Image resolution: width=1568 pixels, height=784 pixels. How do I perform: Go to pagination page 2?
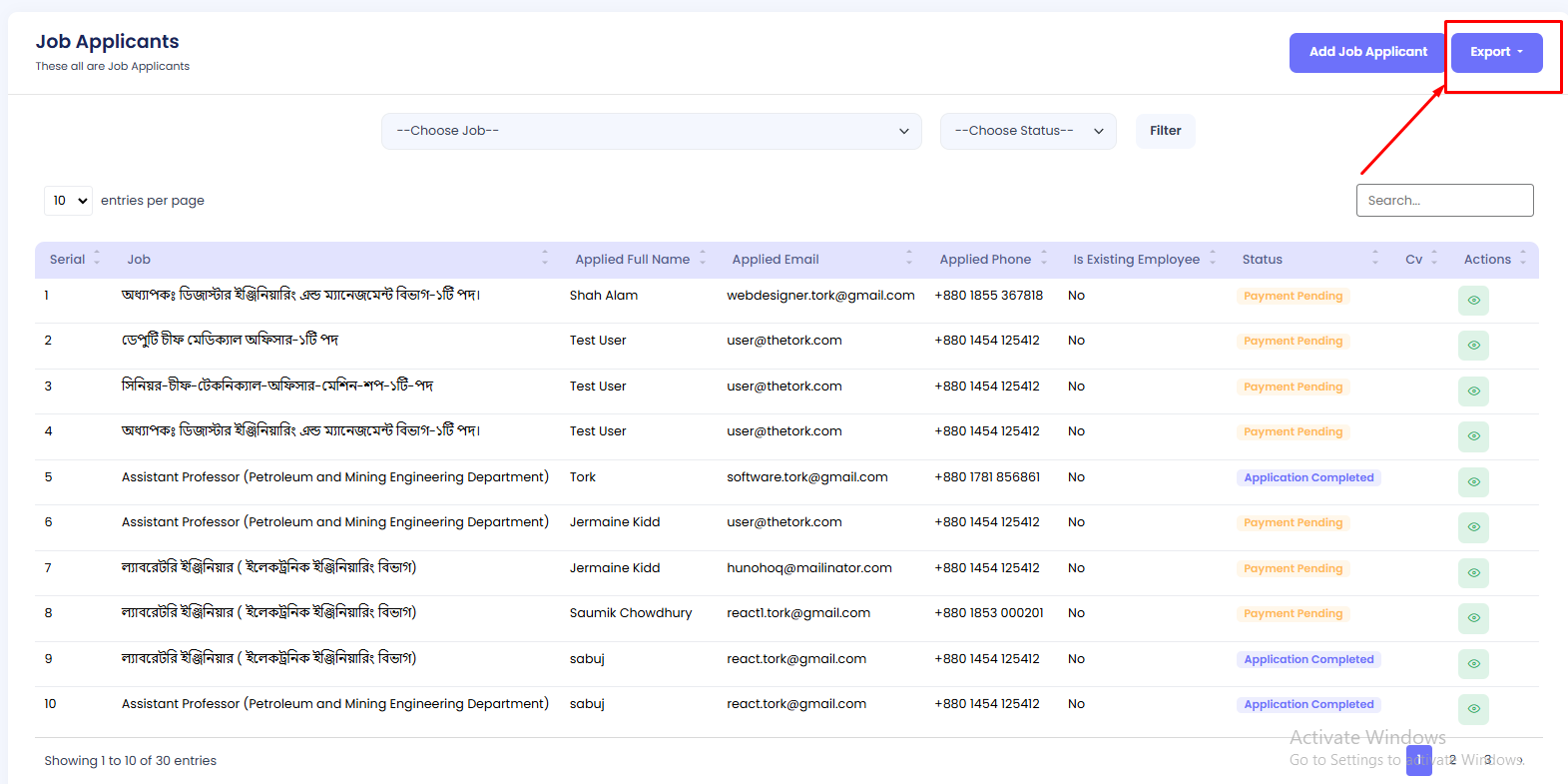pyautogui.click(x=1452, y=760)
